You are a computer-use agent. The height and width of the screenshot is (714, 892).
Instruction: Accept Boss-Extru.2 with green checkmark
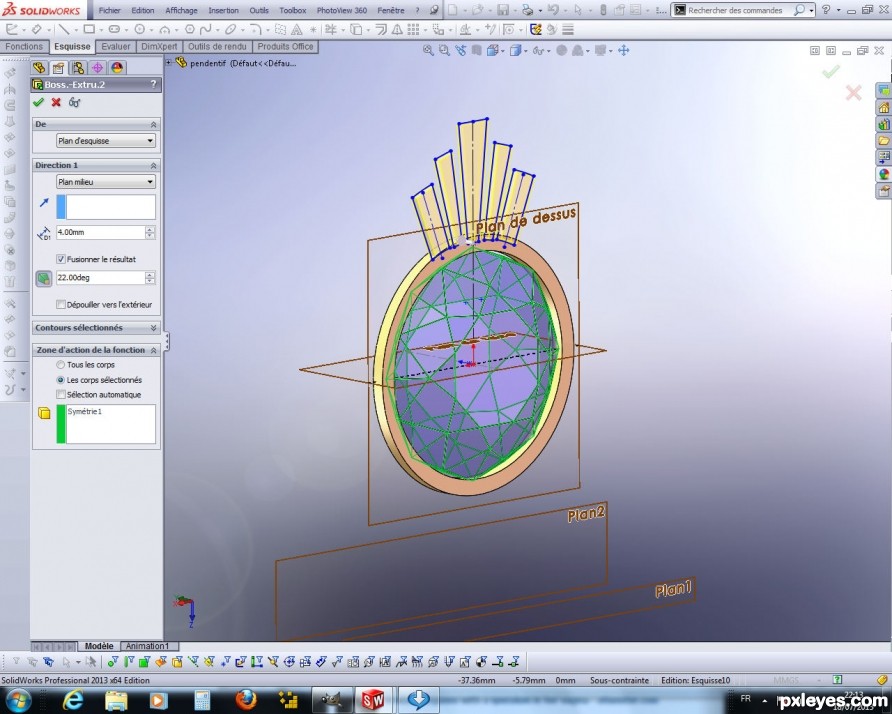pos(38,102)
